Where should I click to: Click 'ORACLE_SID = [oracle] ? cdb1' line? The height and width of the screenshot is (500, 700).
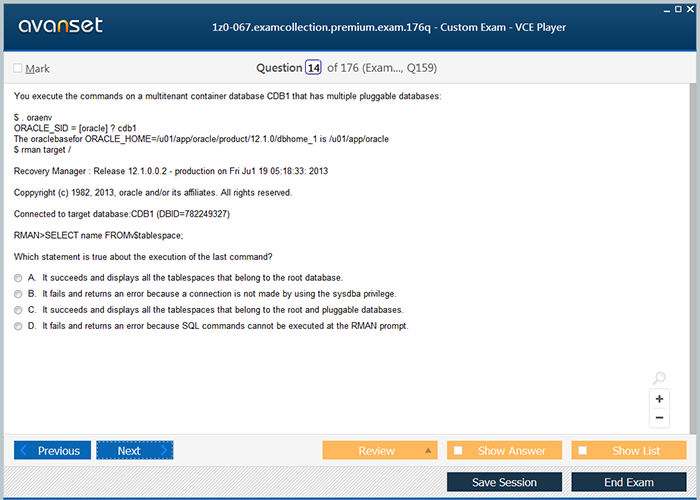coord(75,128)
